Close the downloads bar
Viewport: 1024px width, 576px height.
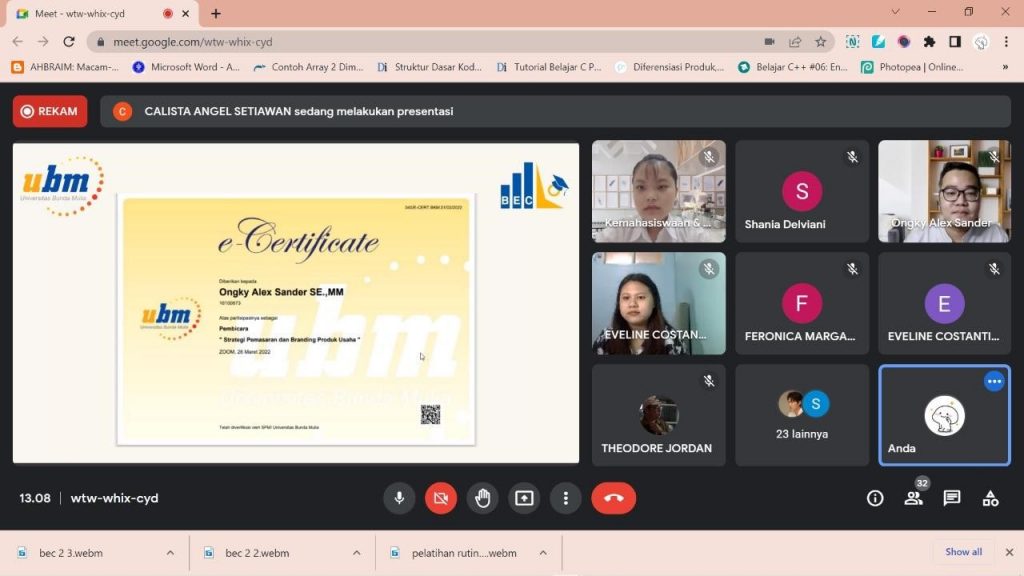tap(1009, 552)
